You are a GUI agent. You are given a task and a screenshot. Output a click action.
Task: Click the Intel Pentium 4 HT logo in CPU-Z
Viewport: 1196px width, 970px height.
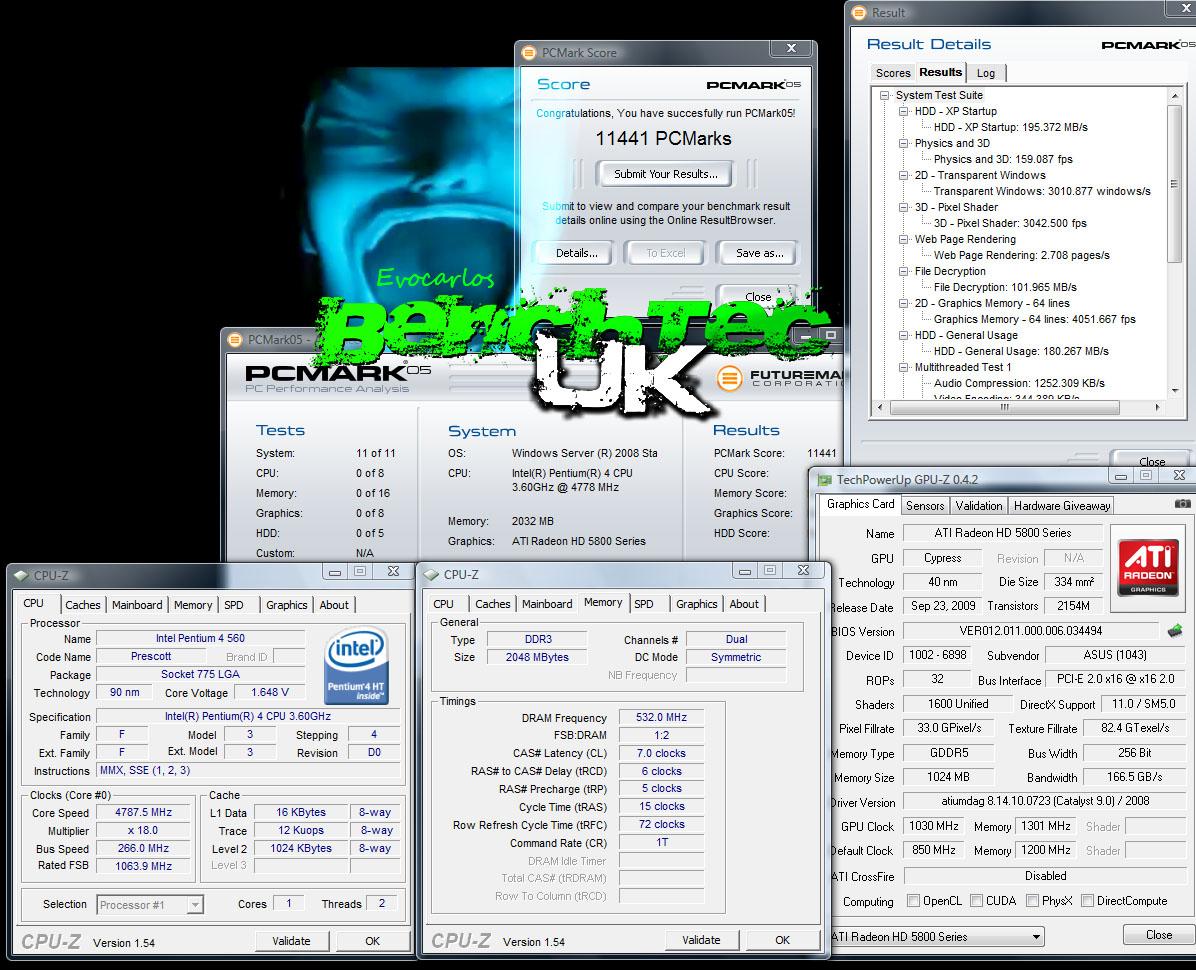355,665
